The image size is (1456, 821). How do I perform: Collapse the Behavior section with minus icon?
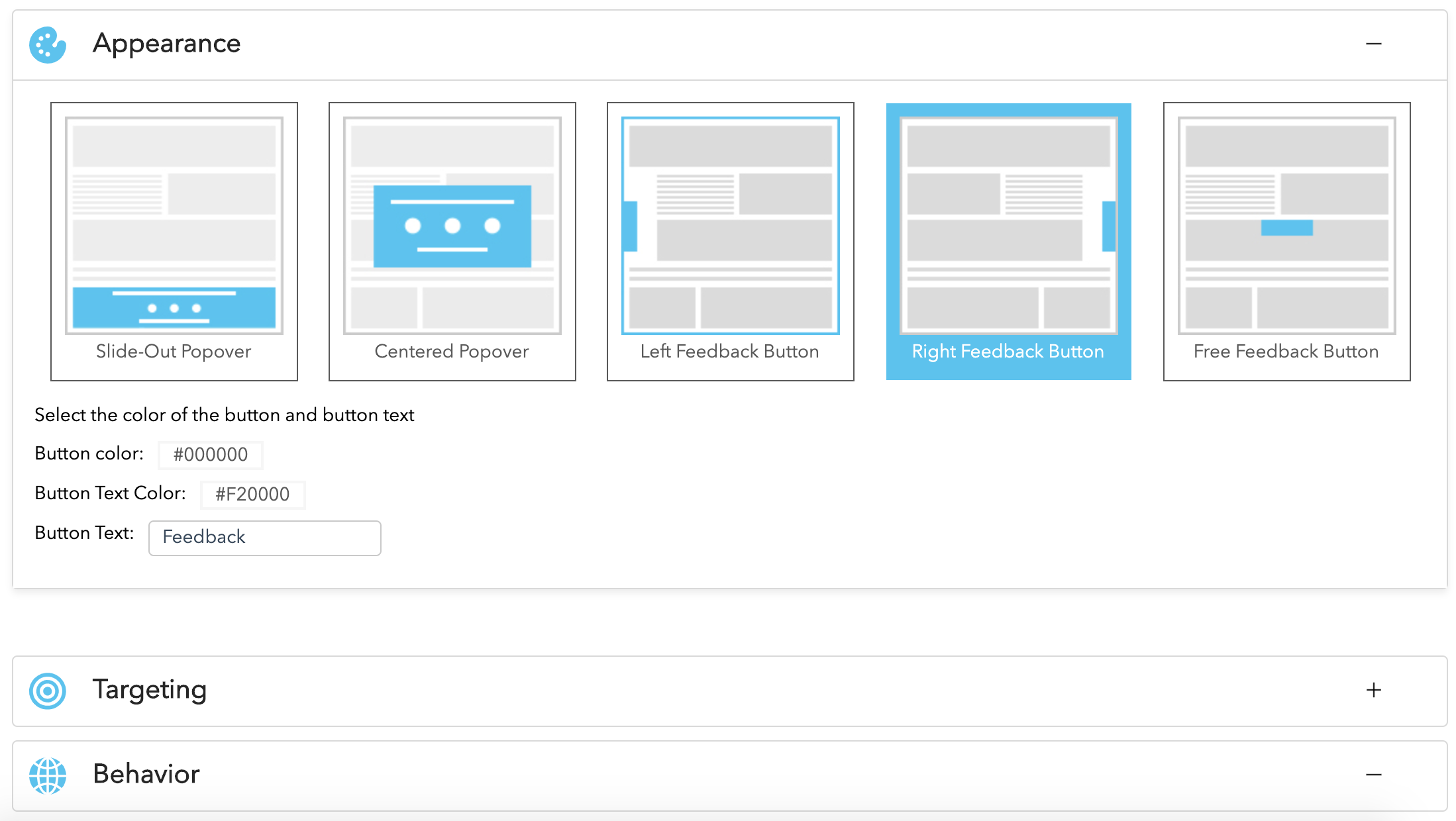coord(1373,775)
